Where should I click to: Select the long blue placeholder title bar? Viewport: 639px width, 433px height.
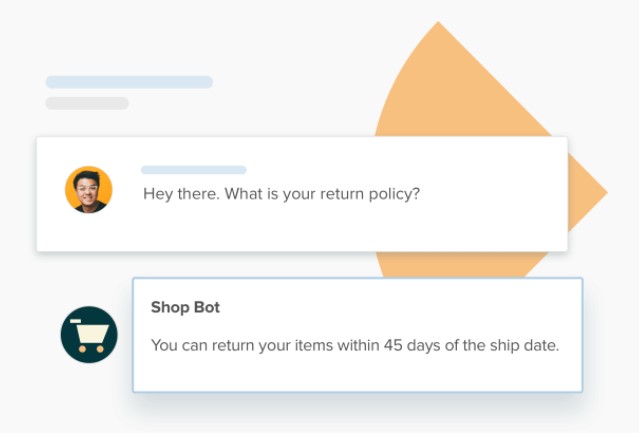point(129,82)
